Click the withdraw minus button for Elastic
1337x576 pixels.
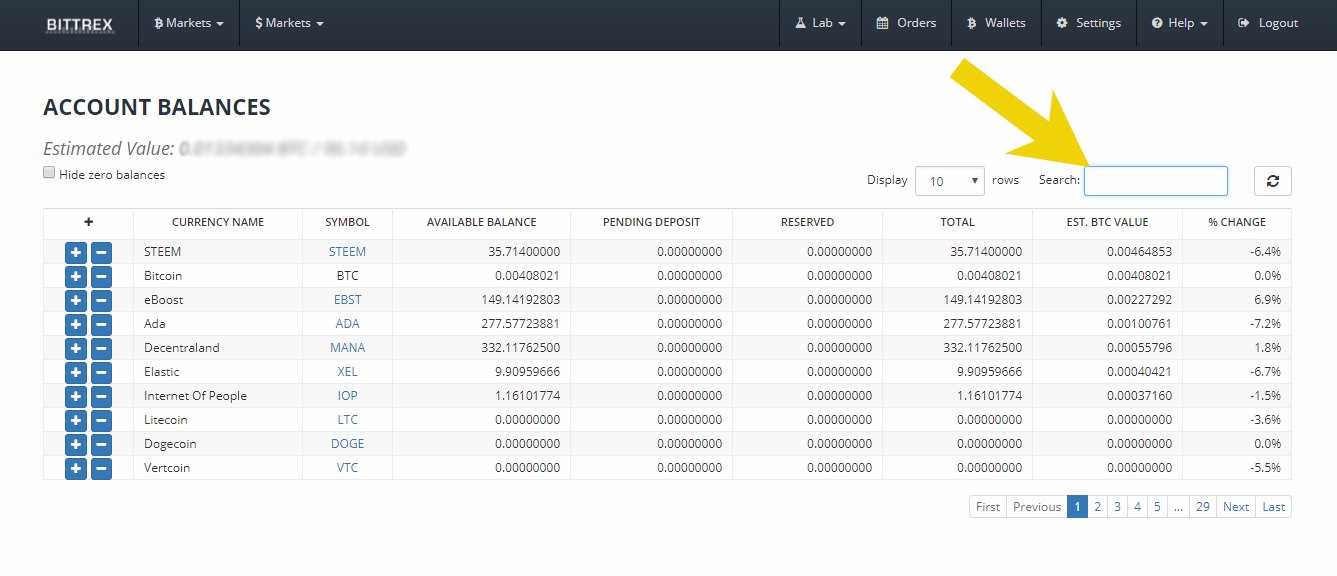pos(101,372)
